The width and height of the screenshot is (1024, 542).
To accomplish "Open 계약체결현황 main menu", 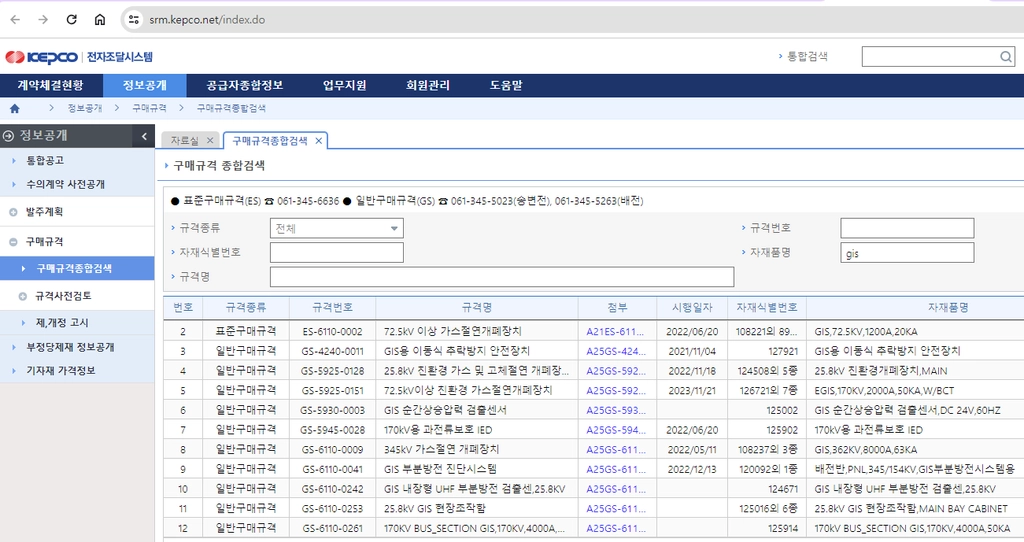I will [x=51, y=86].
